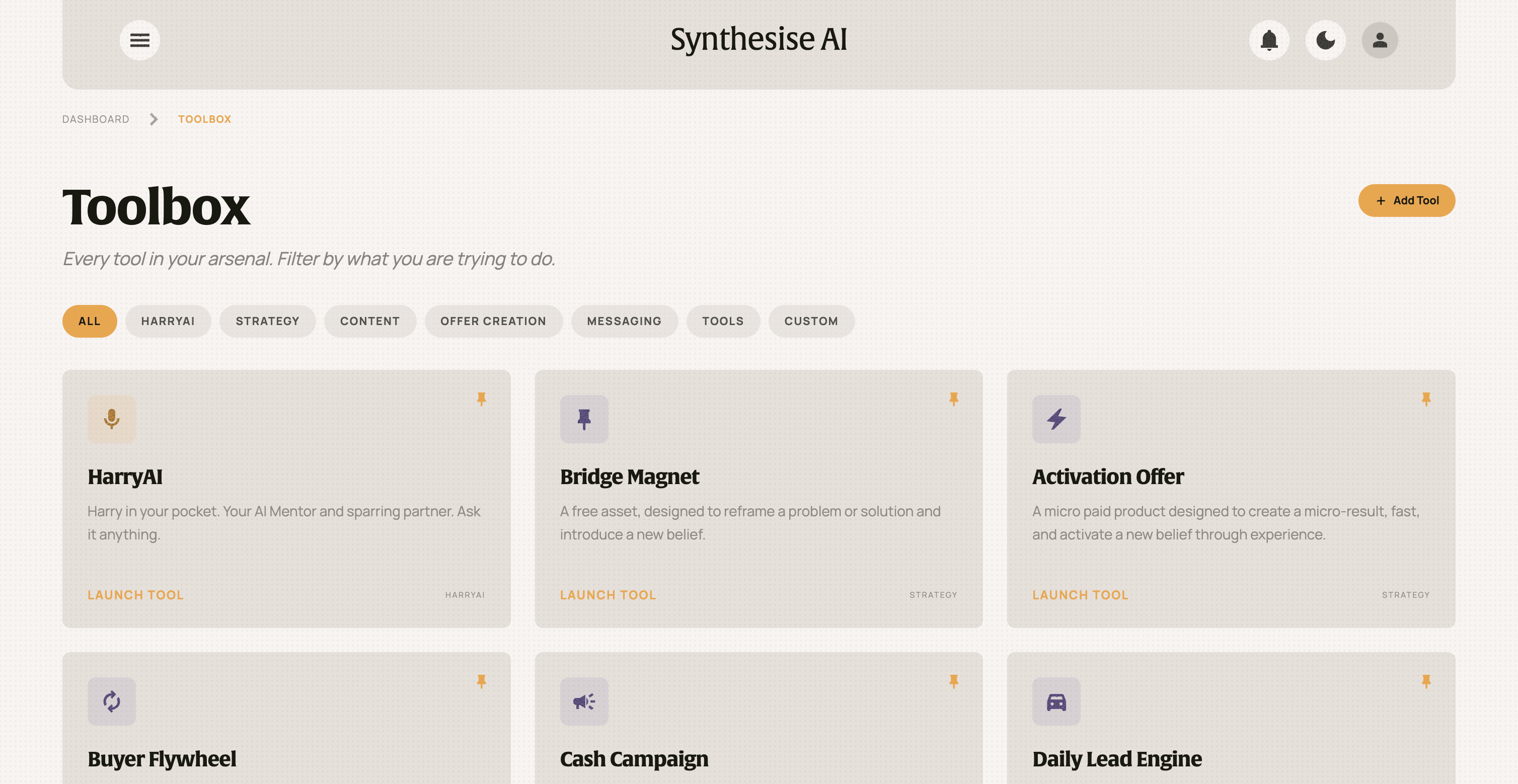Open notifications bell
This screenshot has height=784, width=1518.
1269,40
